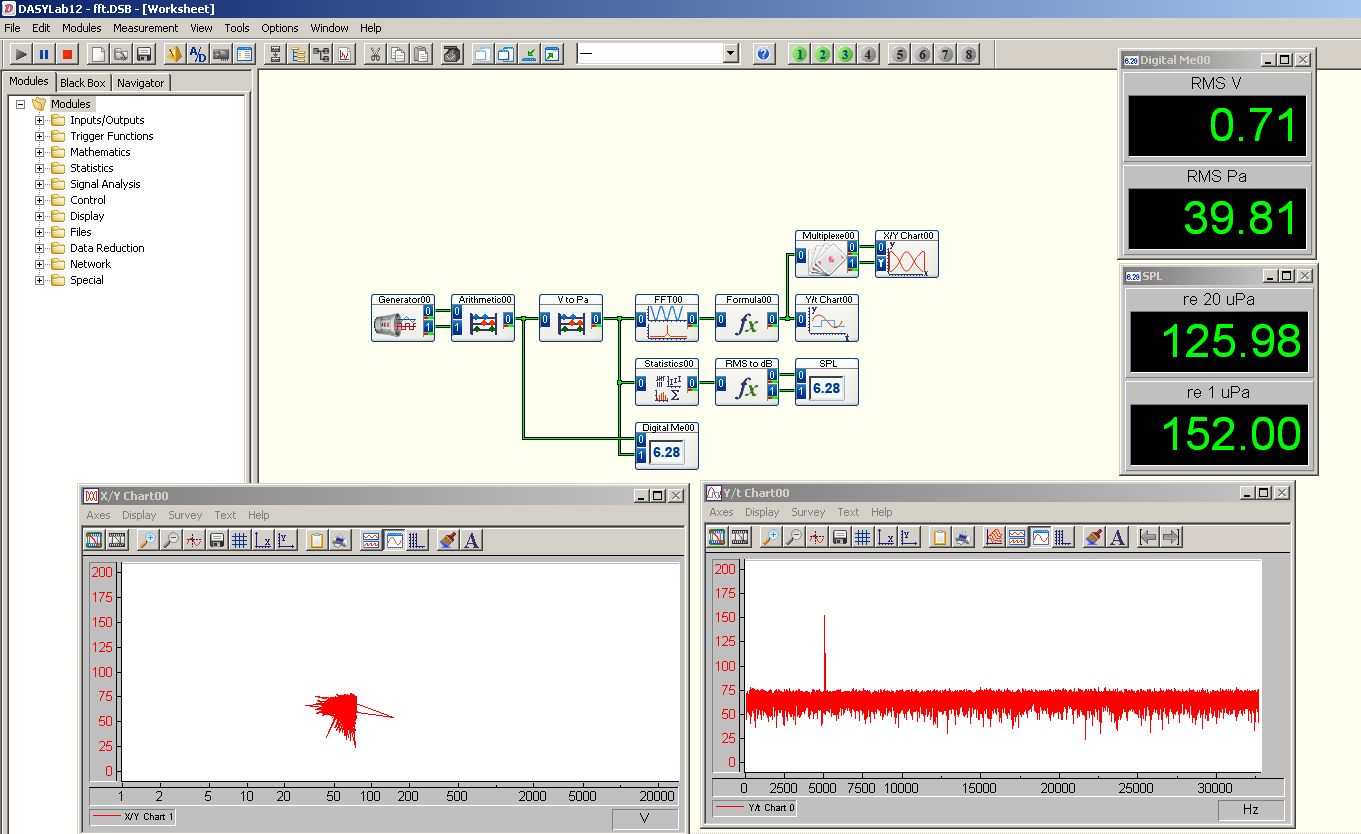Click the FFT00 module block
Viewport: 1361px width, 834px height.
point(666,320)
